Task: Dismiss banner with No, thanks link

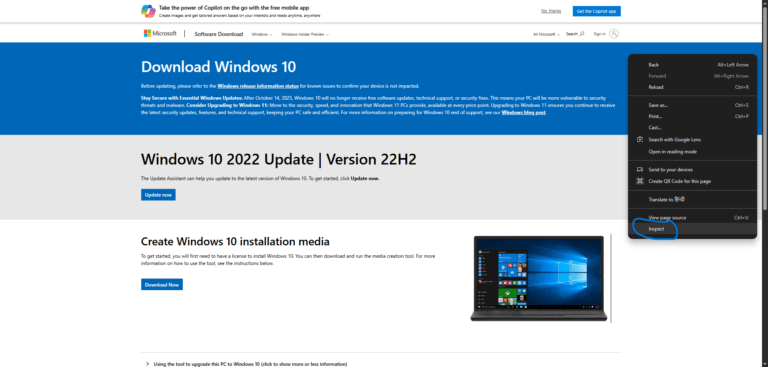Action: tap(551, 11)
